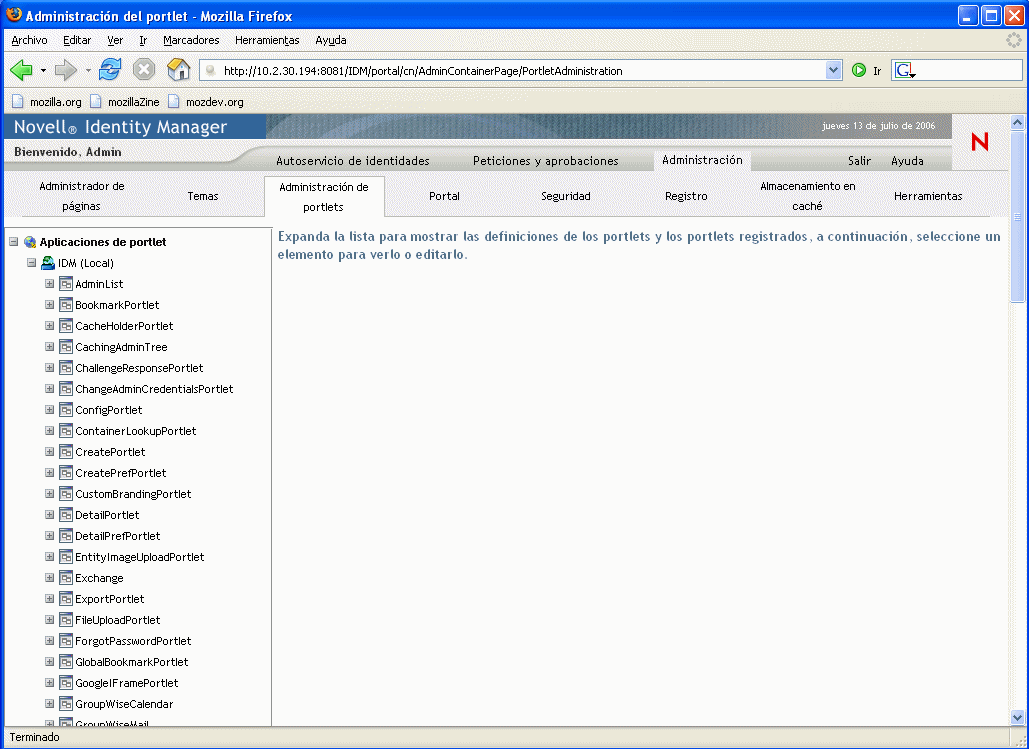Click the BookmarkPortlet portlet icon

coord(66,305)
